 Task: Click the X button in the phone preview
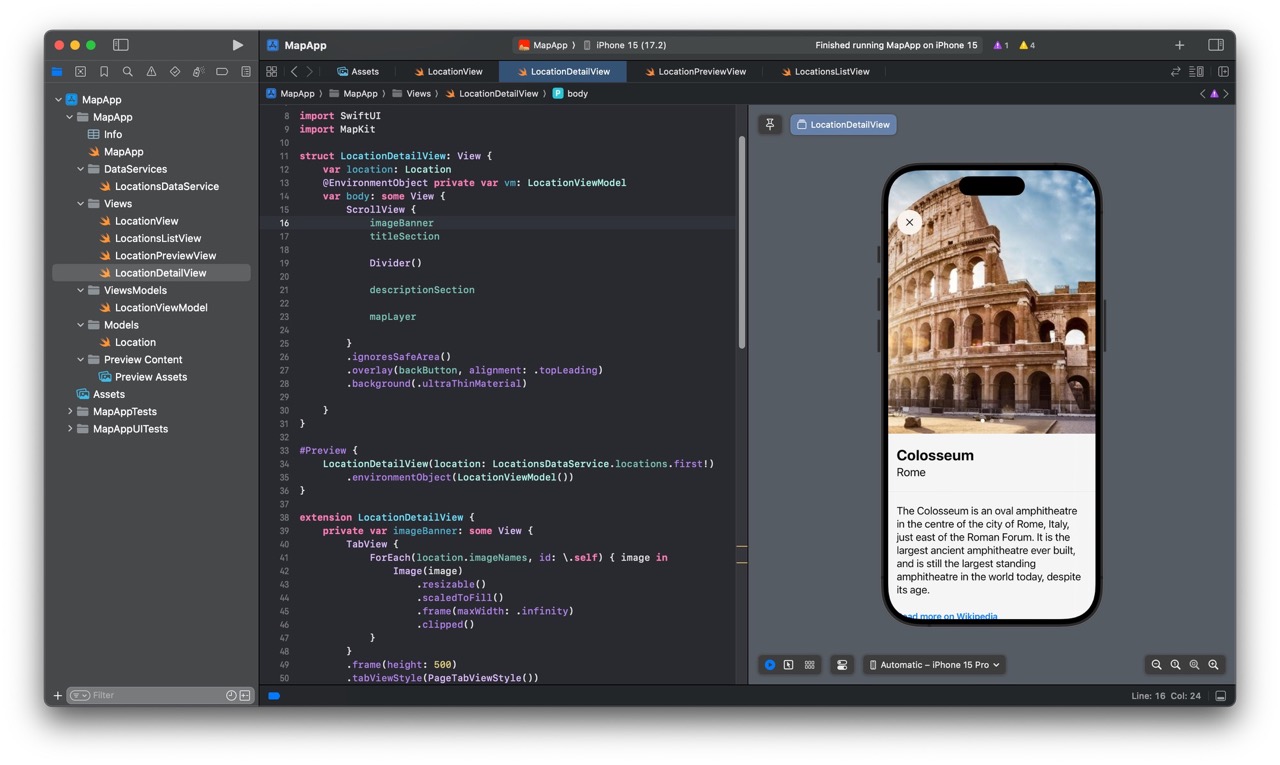[x=909, y=223]
